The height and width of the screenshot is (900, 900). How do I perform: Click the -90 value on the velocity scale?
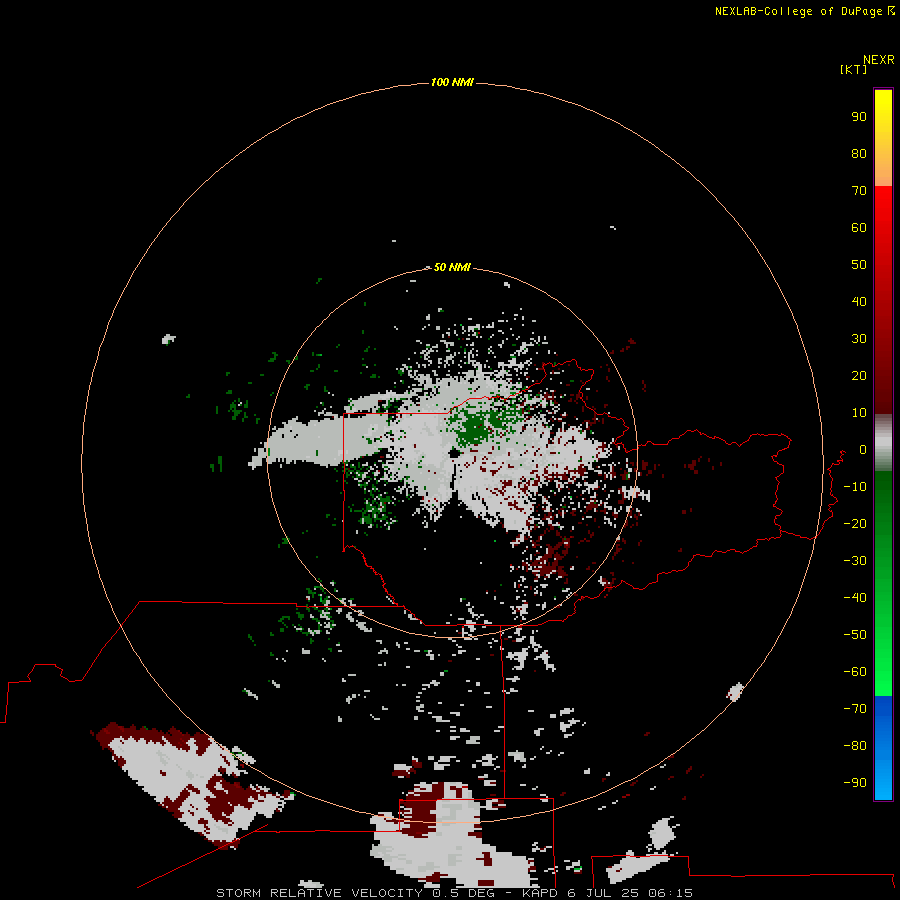coord(855,783)
